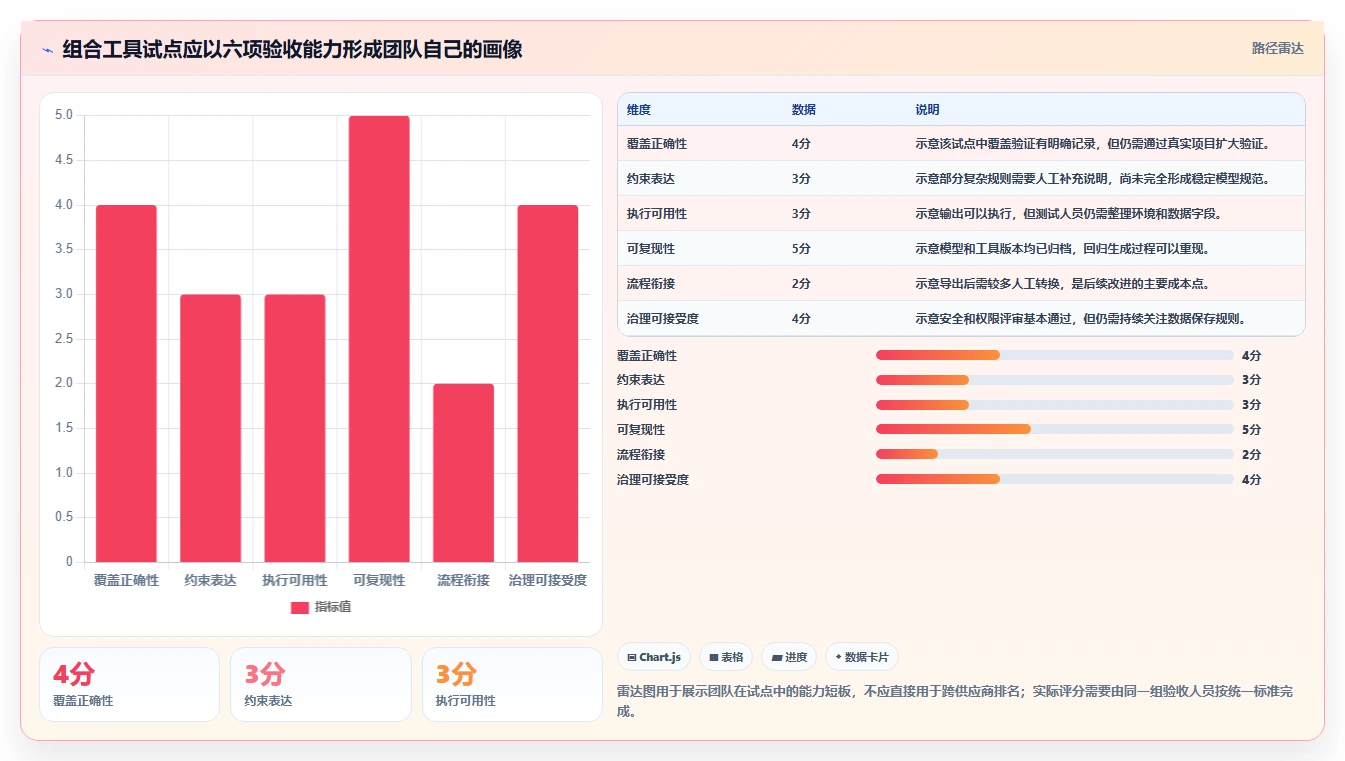Click the 2分 value in the table
The width and height of the screenshot is (1345, 761).
coord(801,284)
